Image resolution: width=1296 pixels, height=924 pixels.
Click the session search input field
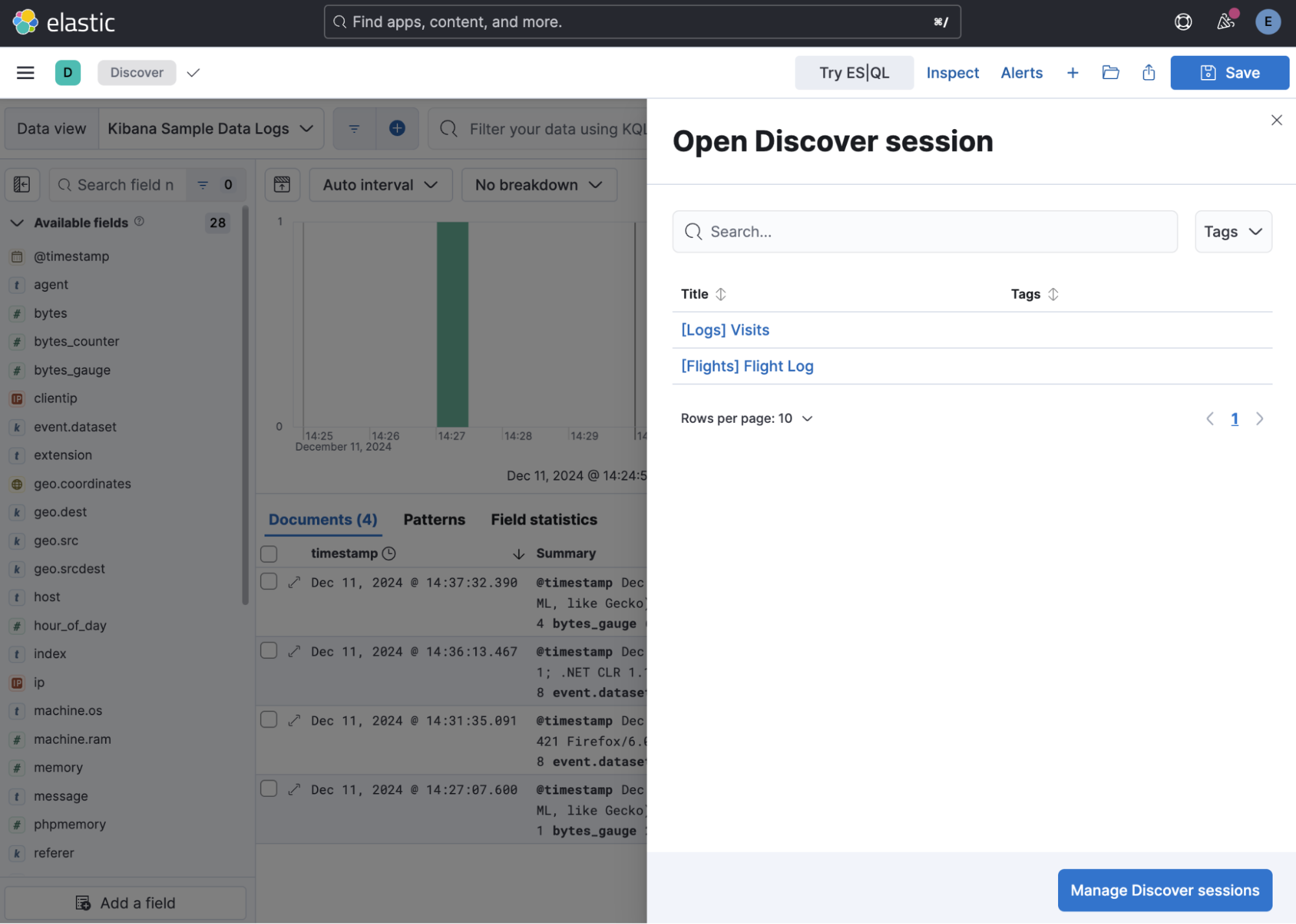click(924, 231)
